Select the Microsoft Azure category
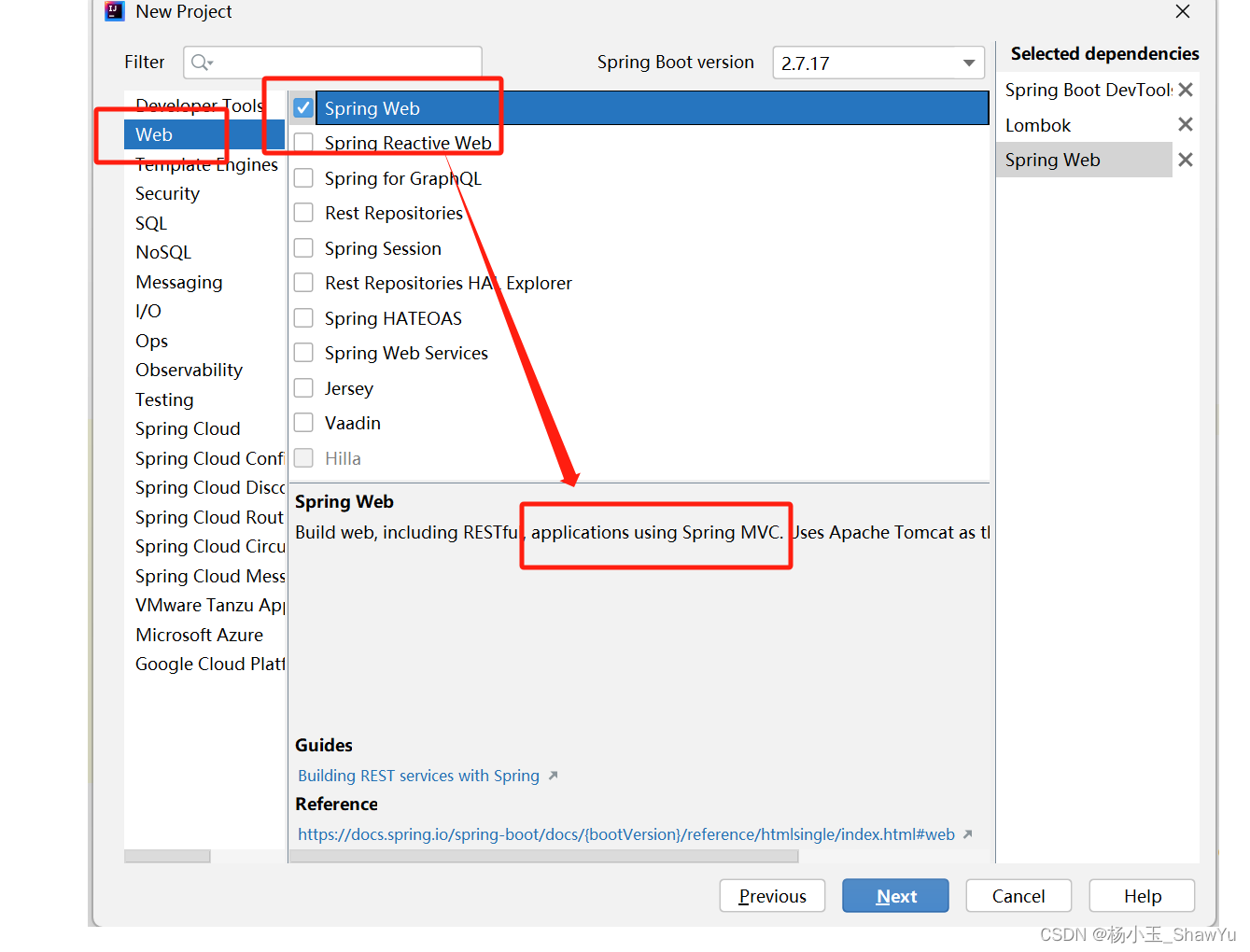Viewport: 1250px width, 952px height. click(199, 635)
